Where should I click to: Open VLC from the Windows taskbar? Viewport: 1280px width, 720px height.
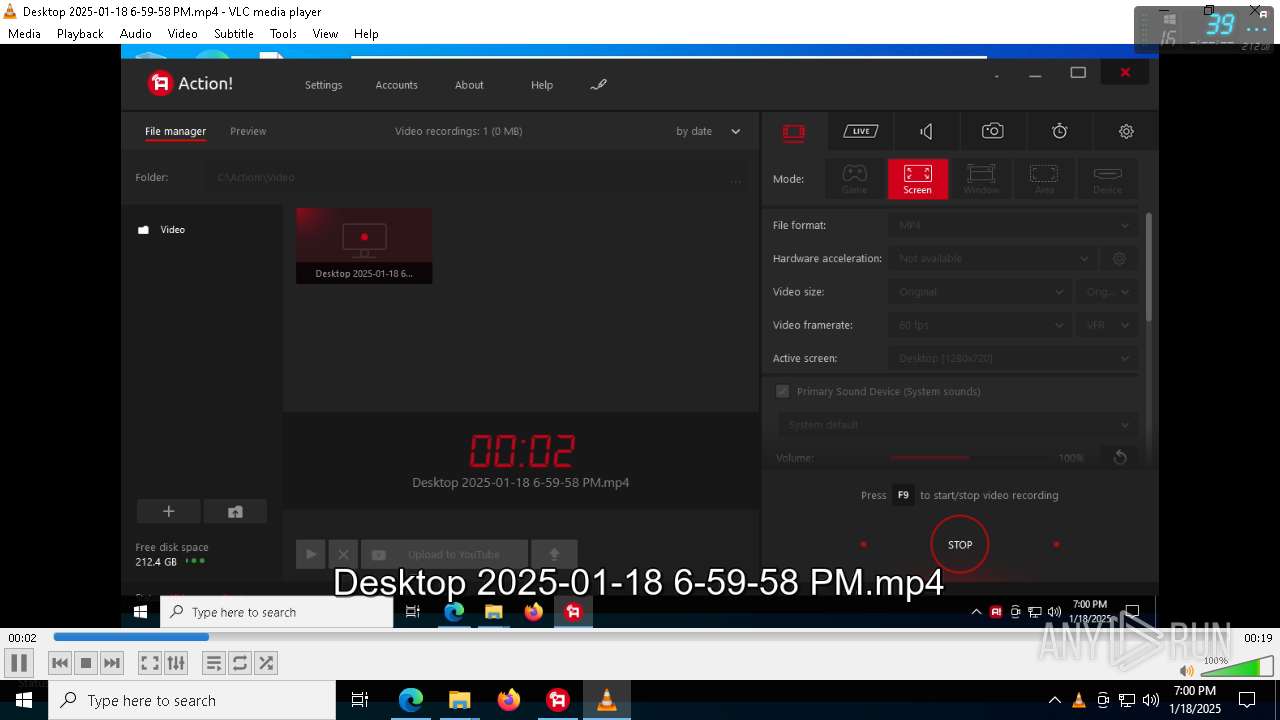tap(606, 700)
